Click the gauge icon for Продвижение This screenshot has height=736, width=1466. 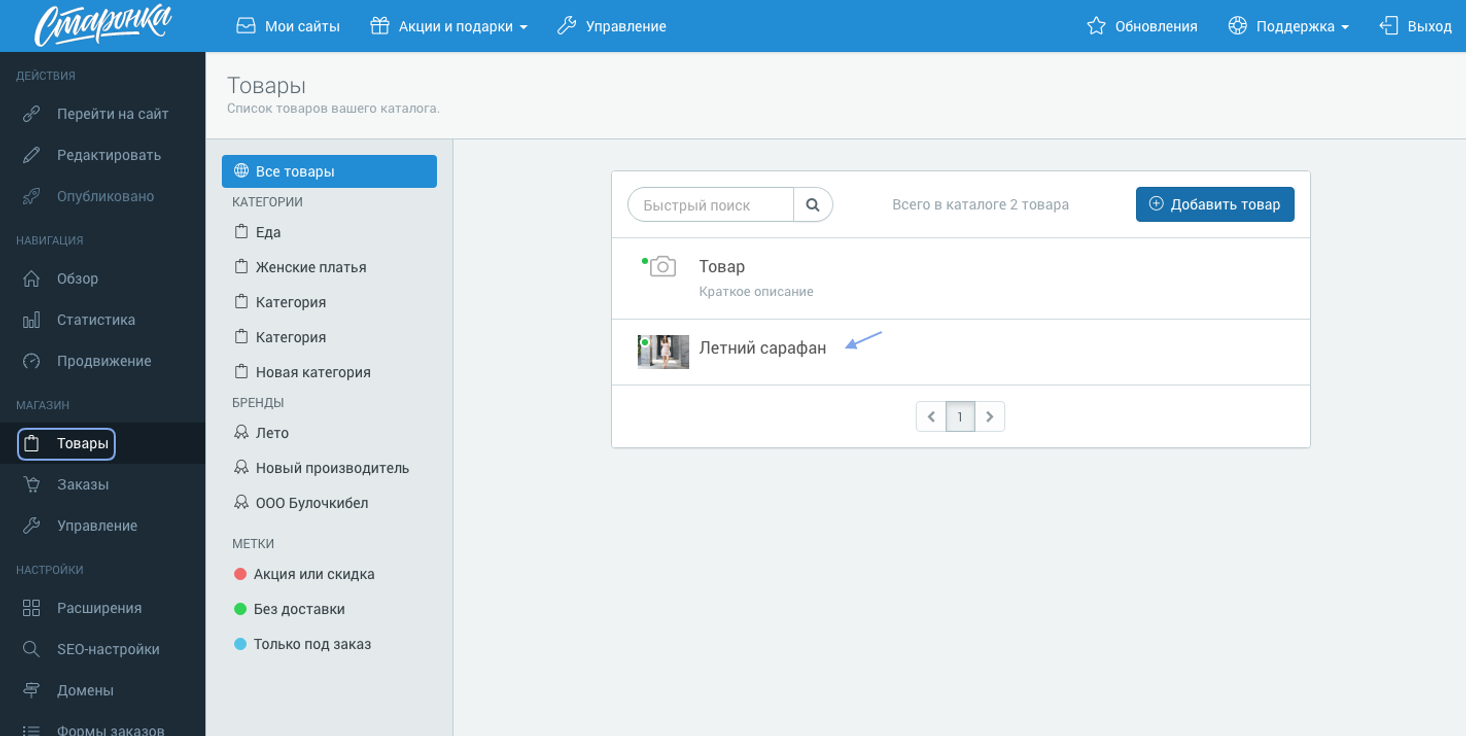point(32,361)
